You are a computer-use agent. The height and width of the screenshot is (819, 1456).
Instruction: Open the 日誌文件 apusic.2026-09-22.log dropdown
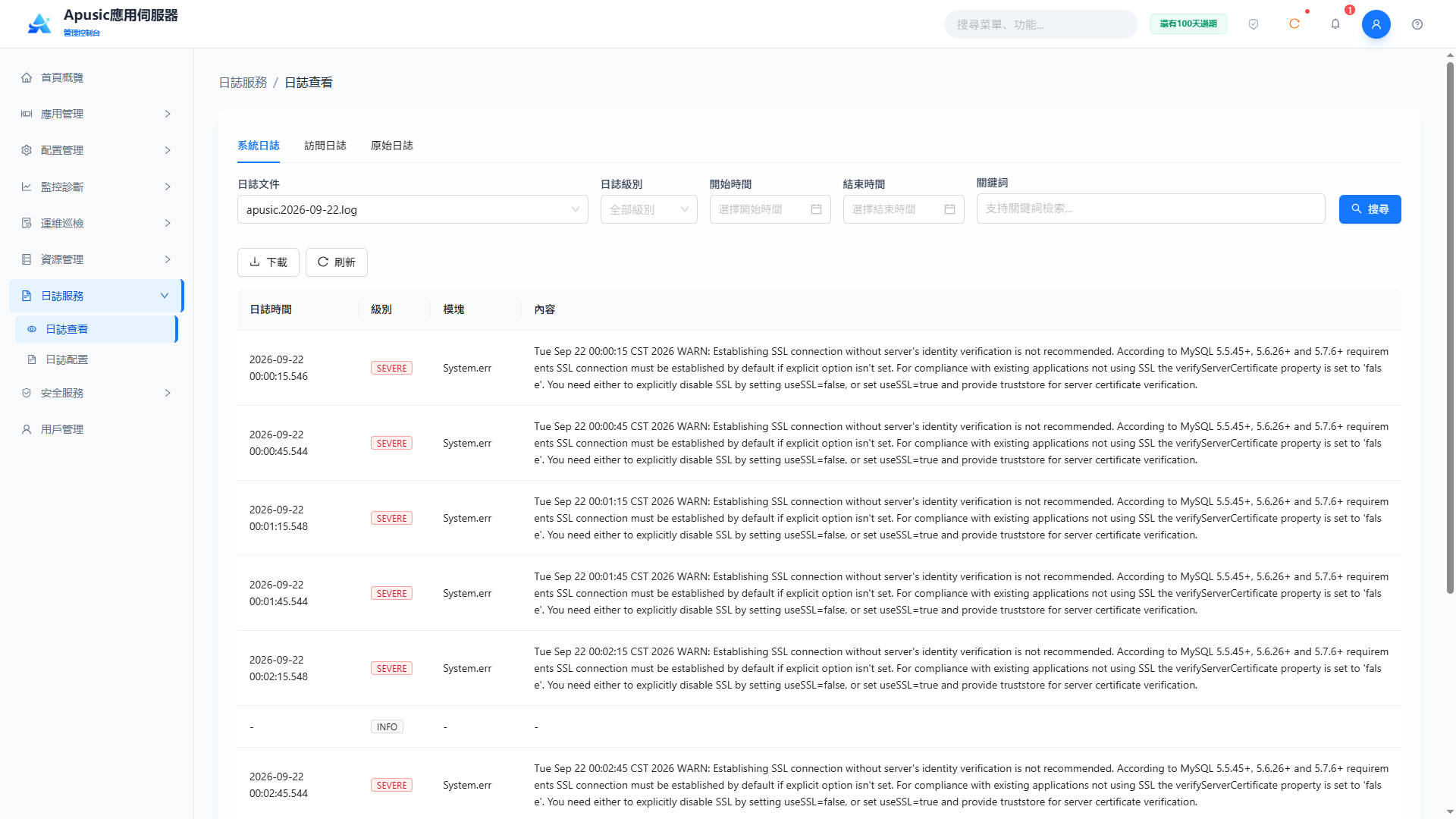(413, 209)
